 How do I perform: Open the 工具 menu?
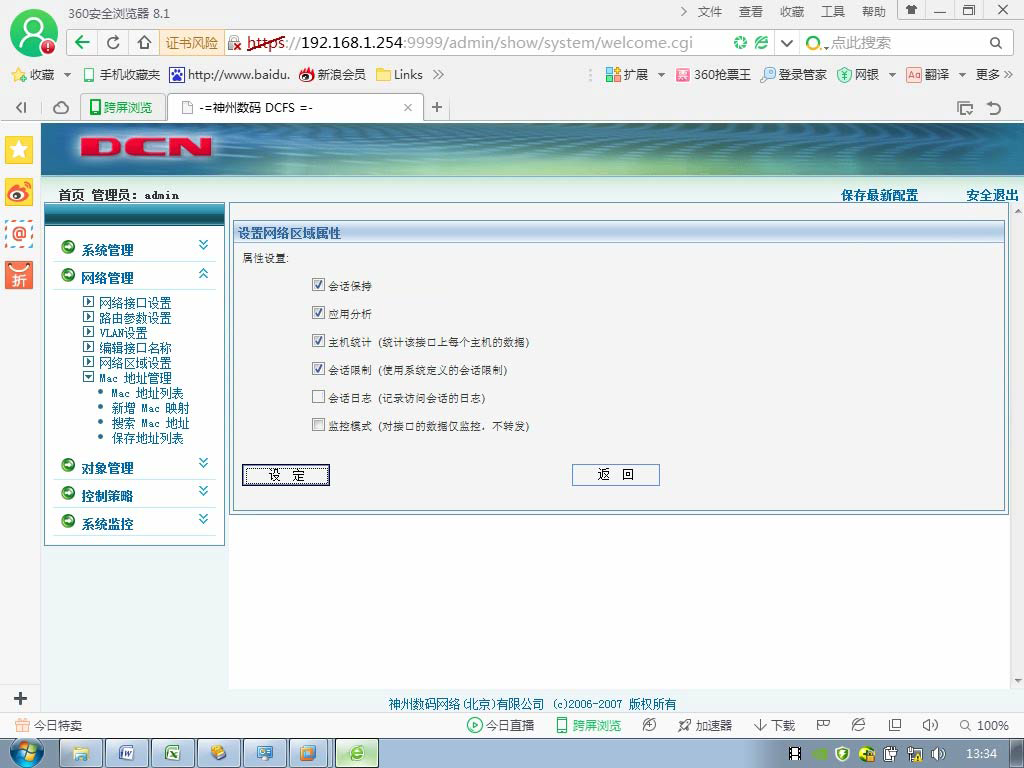pos(833,12)
